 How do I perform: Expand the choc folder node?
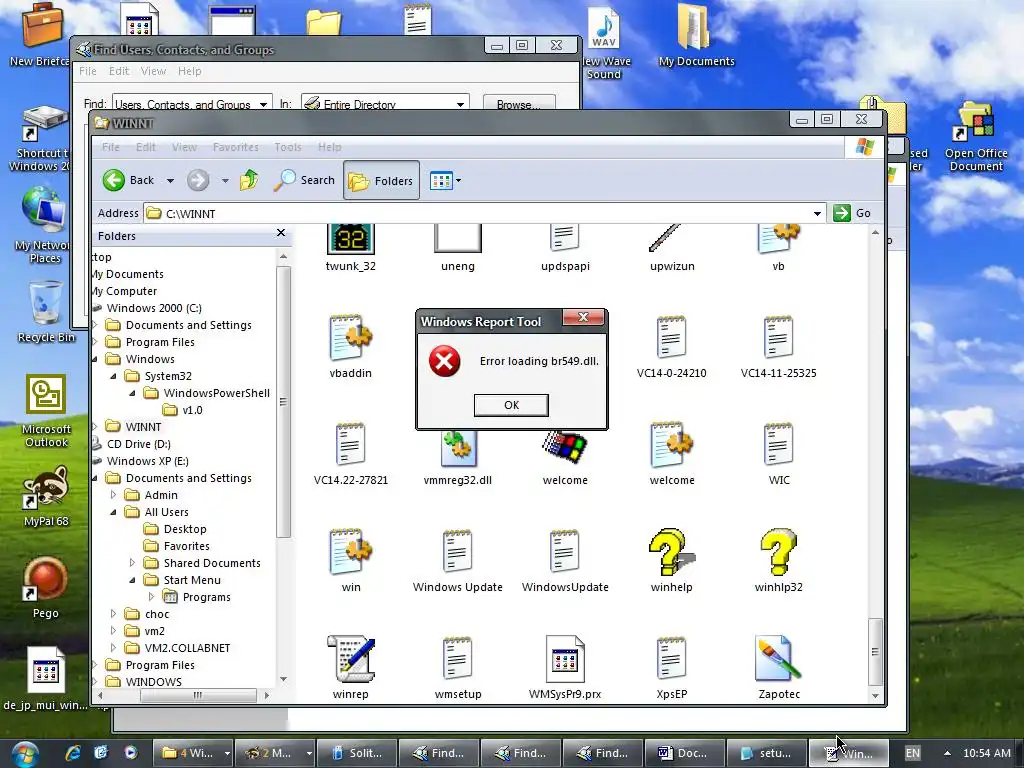click(114, 614)
